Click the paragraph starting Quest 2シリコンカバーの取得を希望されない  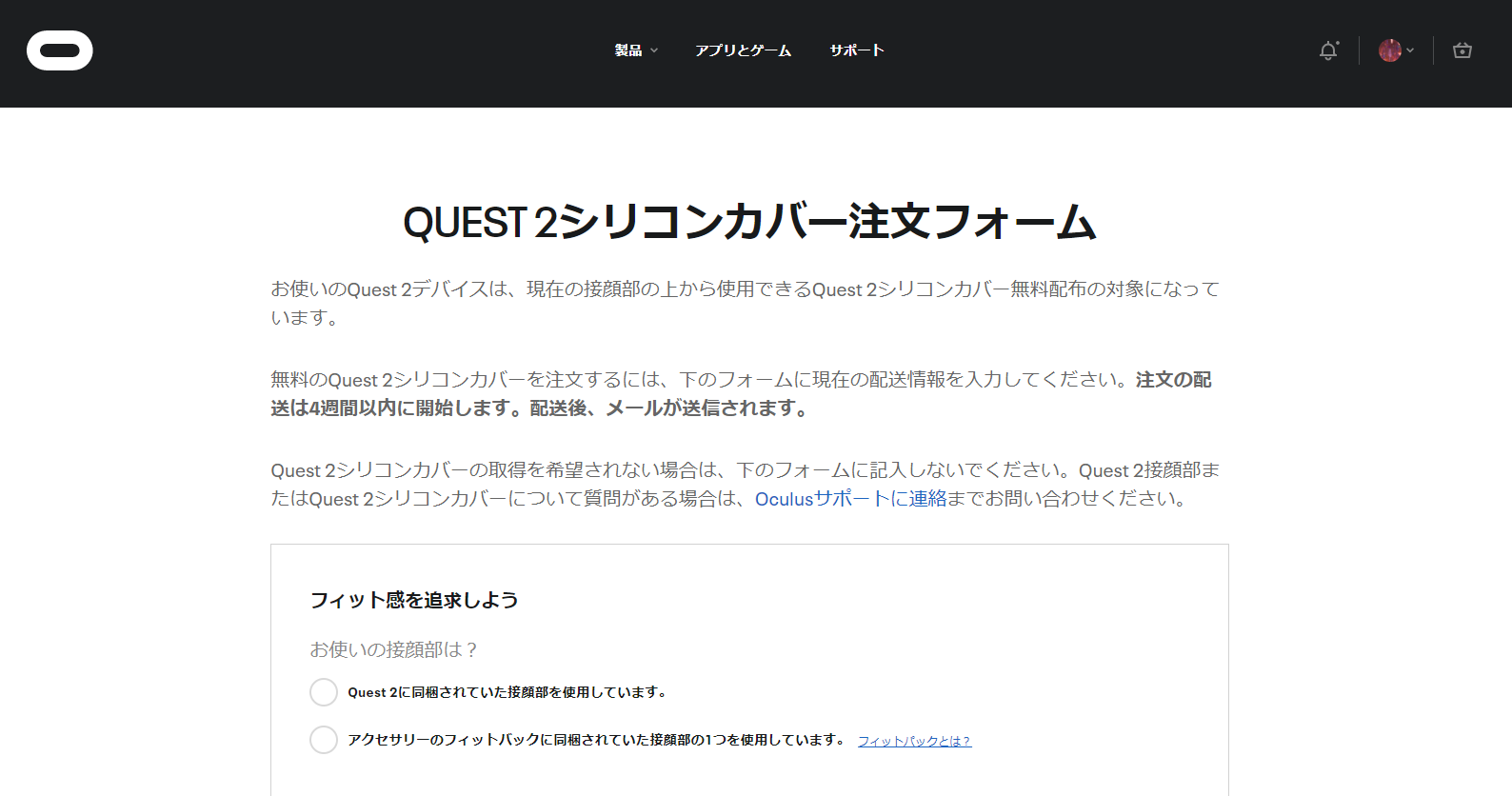(746, 485)
